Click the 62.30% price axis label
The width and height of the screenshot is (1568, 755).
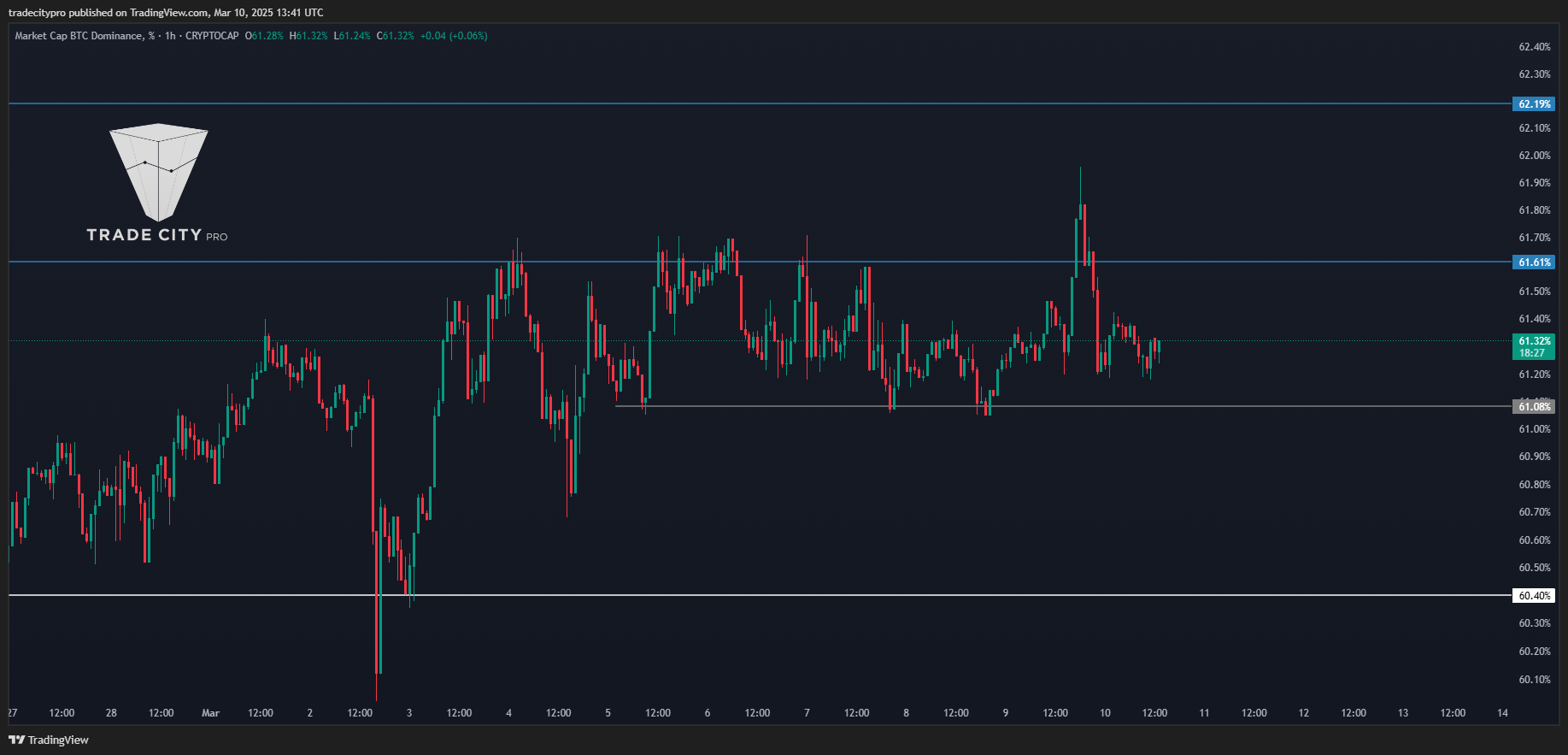point(1535,74)
